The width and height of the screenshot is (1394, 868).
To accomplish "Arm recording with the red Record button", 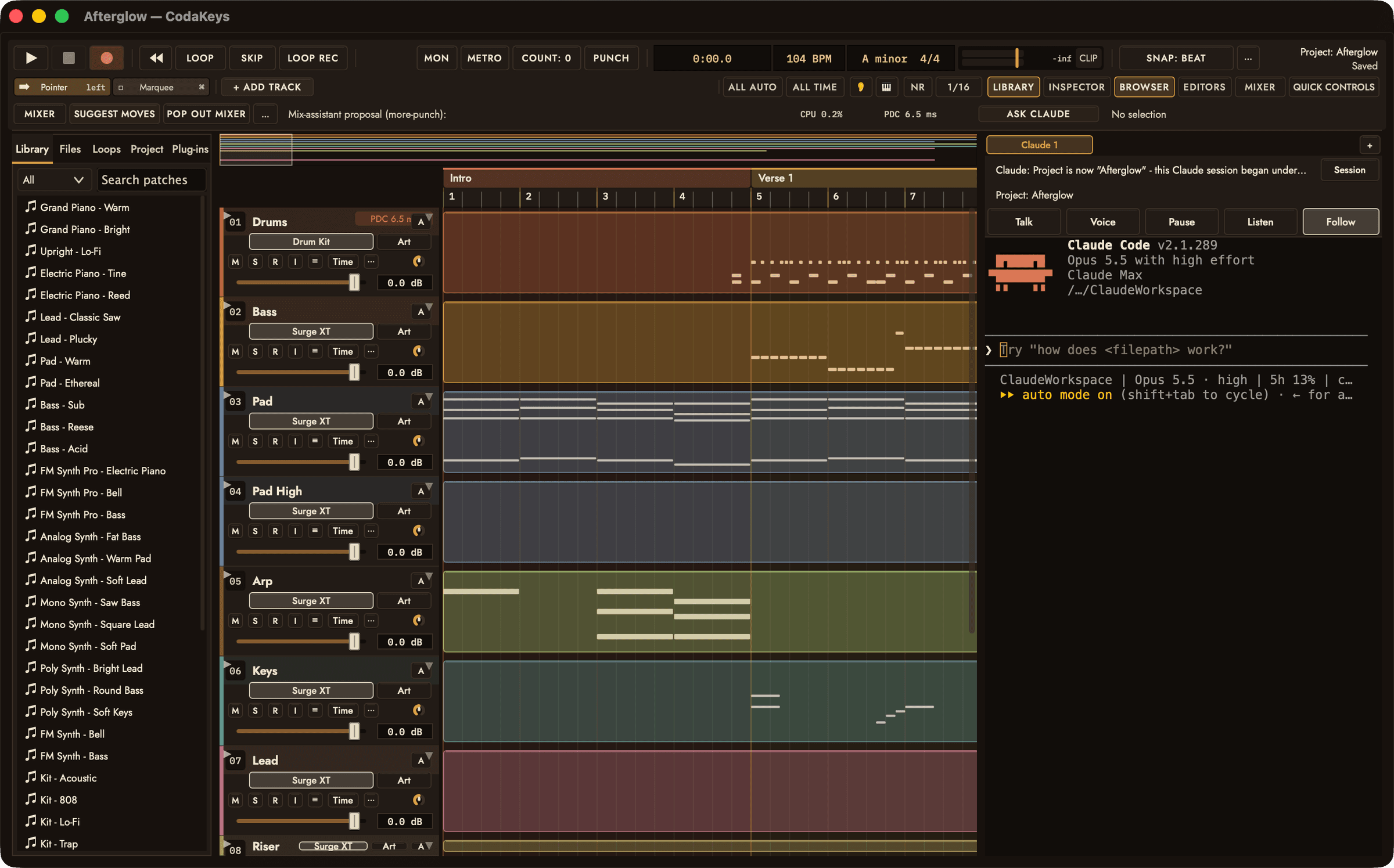I will (x=106, y=58).
